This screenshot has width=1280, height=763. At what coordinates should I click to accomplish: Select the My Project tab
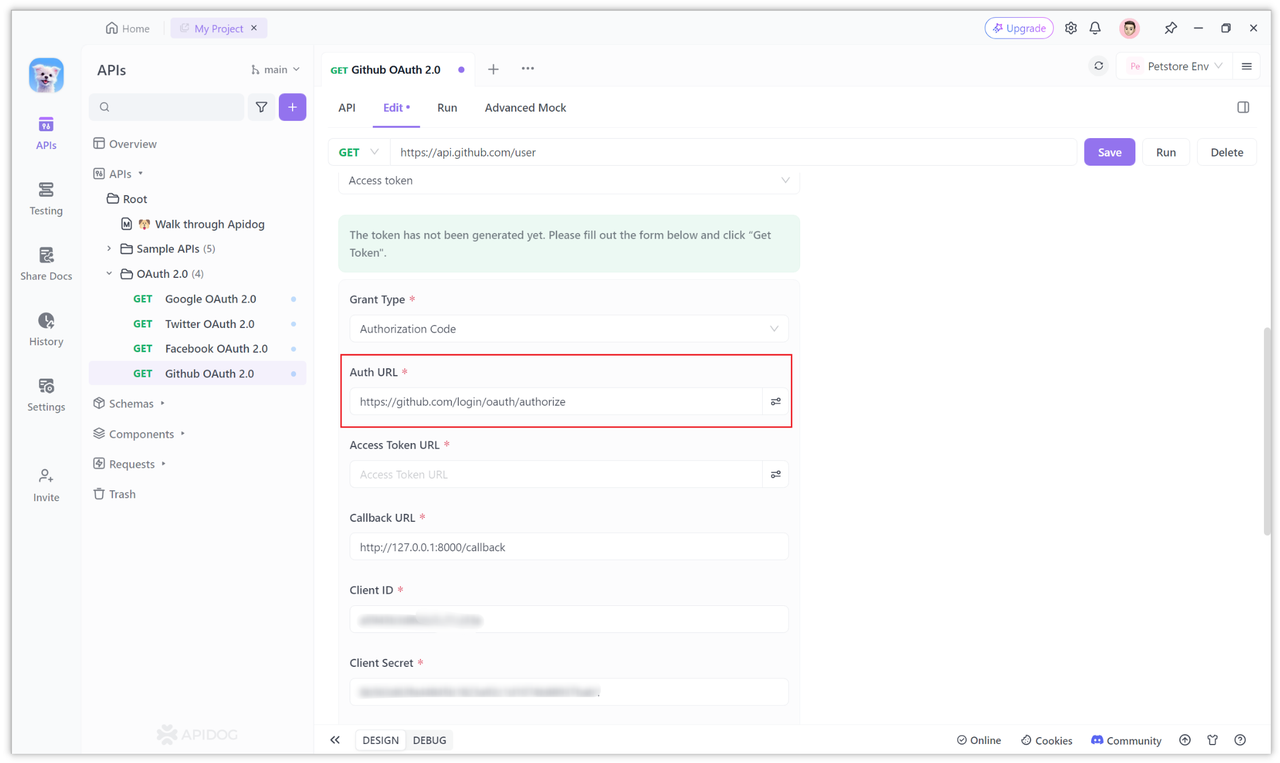click(218, 28)
